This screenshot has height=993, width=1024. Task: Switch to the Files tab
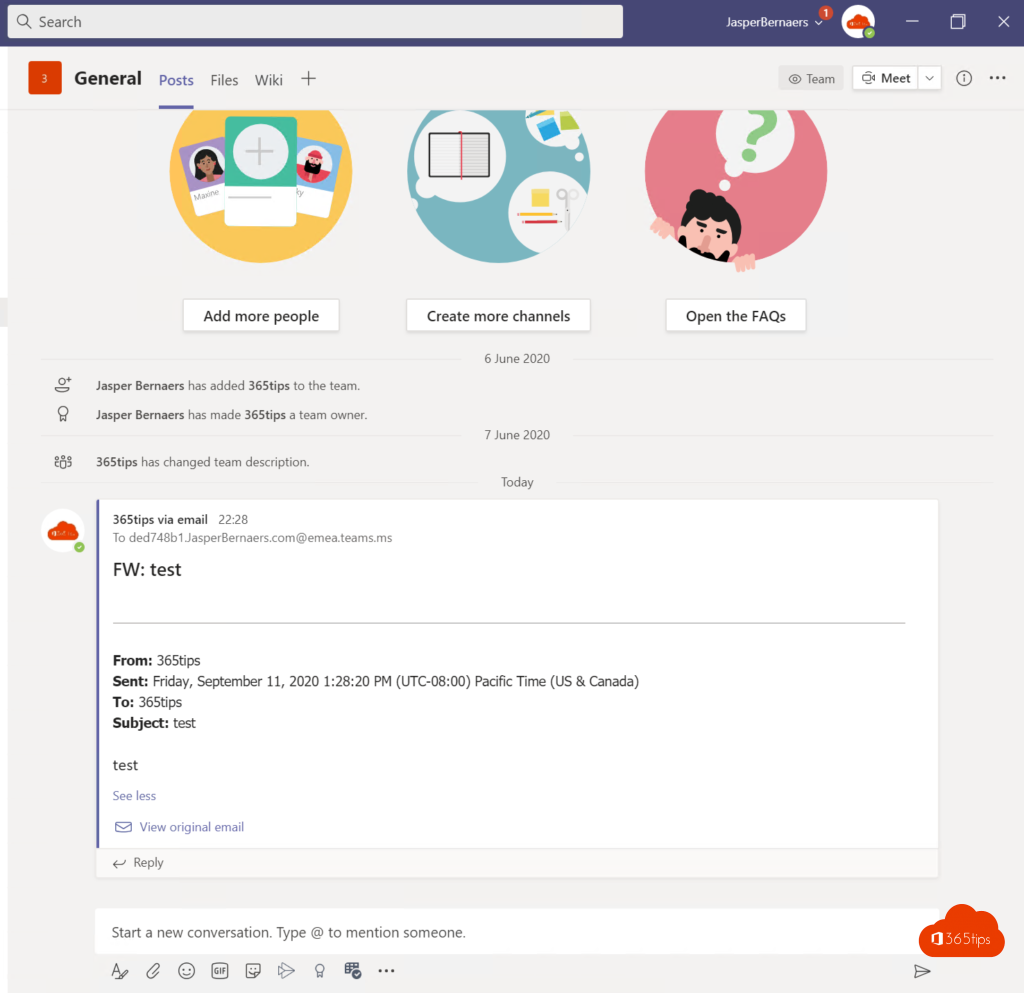tap(224, 80)
